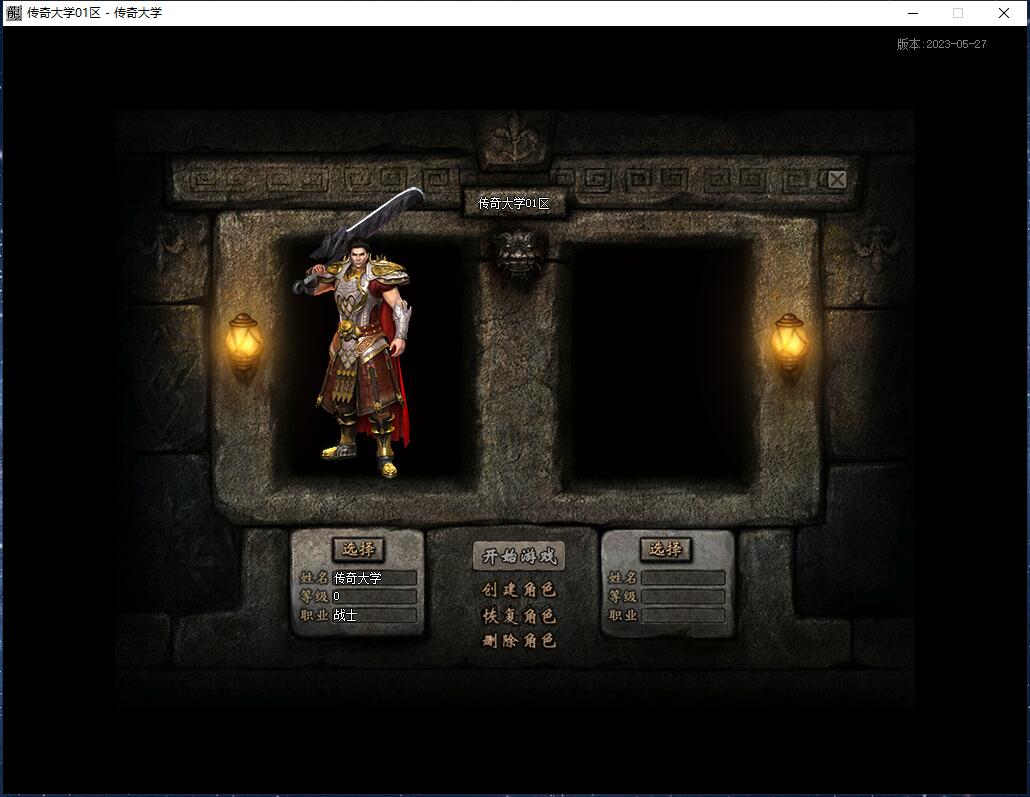
Task: Click the empty 职业 field in right slot
Action: point(683,615)
